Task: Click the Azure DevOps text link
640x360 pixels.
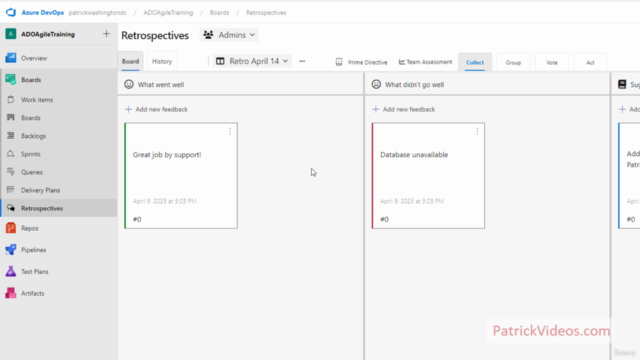Action: coord(42,13)
